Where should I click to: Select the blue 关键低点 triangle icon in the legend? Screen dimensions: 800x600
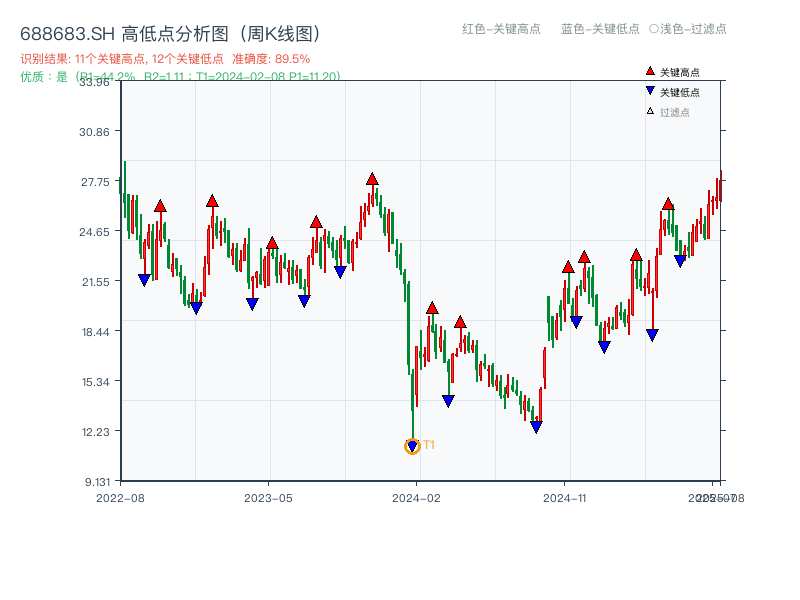click(x=650, y=89)
